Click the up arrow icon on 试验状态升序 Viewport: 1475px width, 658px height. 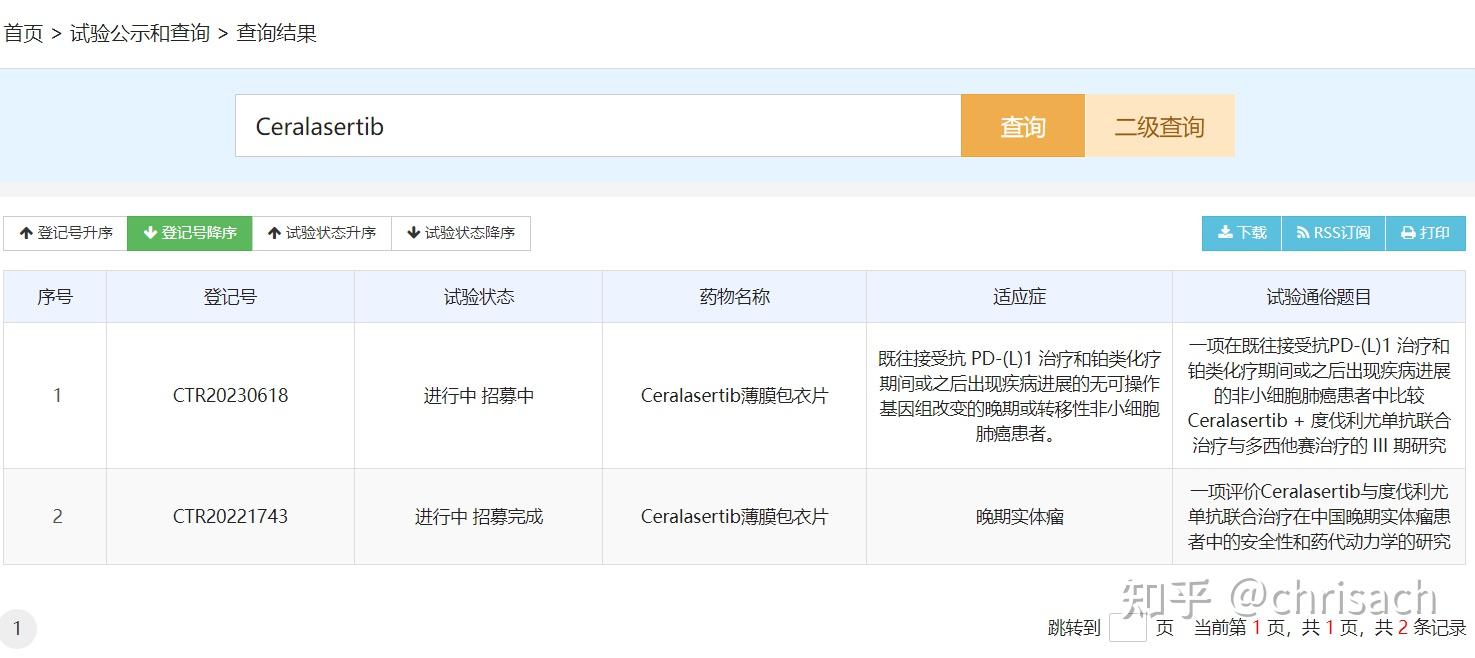pos(274,233)
